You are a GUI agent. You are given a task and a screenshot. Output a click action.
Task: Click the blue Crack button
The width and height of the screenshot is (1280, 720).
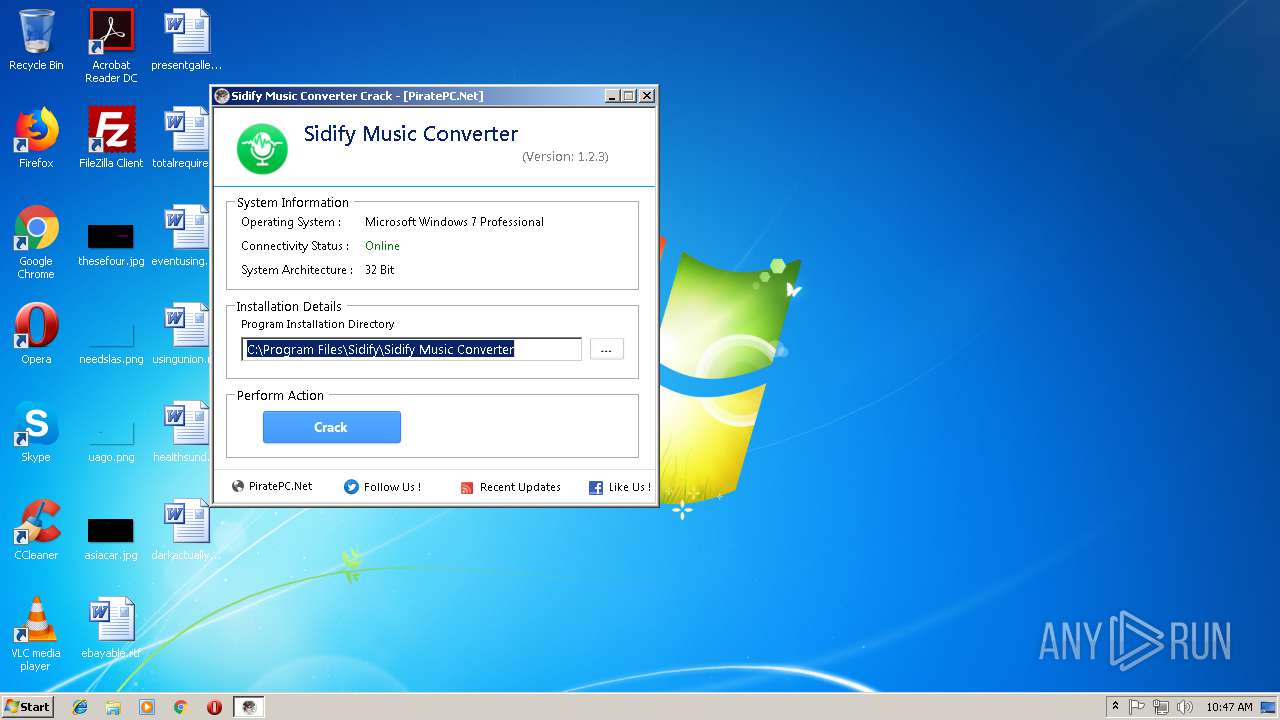(332, 427)
